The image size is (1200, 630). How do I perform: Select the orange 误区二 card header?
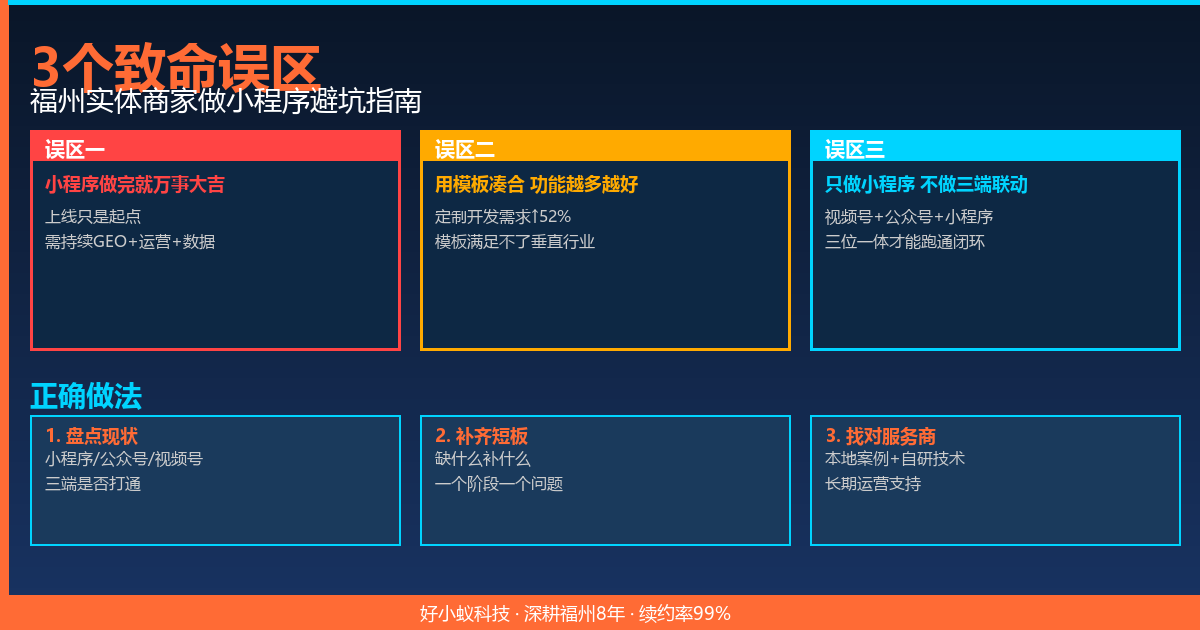(605, 148)
